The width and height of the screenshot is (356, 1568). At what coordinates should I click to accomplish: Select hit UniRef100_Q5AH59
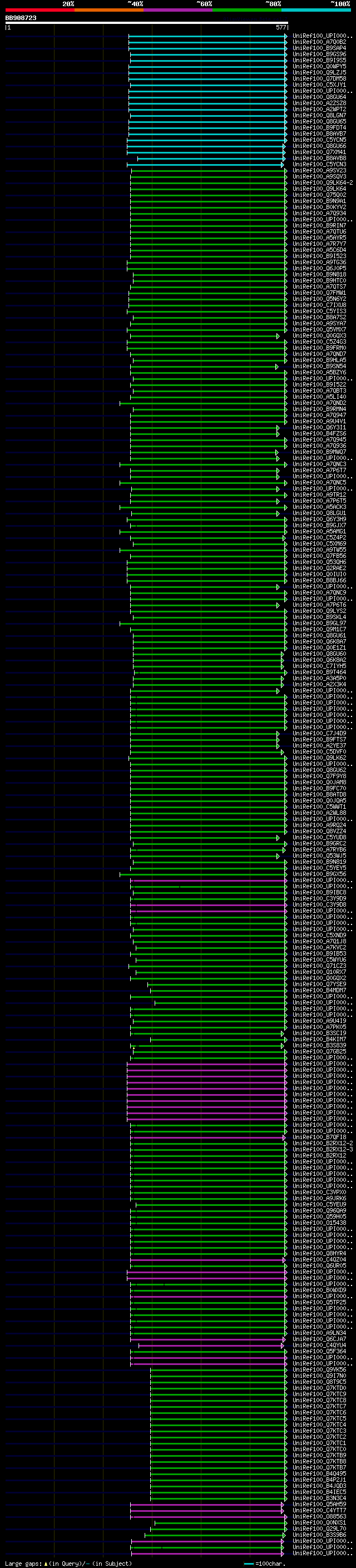point(319,1504)
